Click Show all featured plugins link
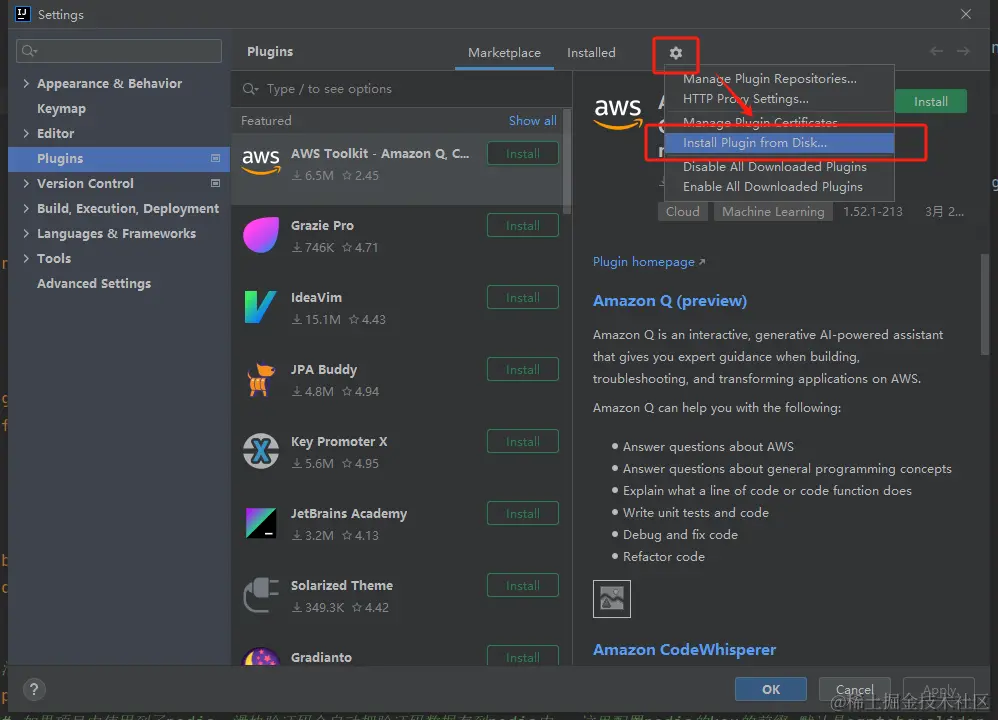Screen dimensions: 998x720 pos(532,120)
